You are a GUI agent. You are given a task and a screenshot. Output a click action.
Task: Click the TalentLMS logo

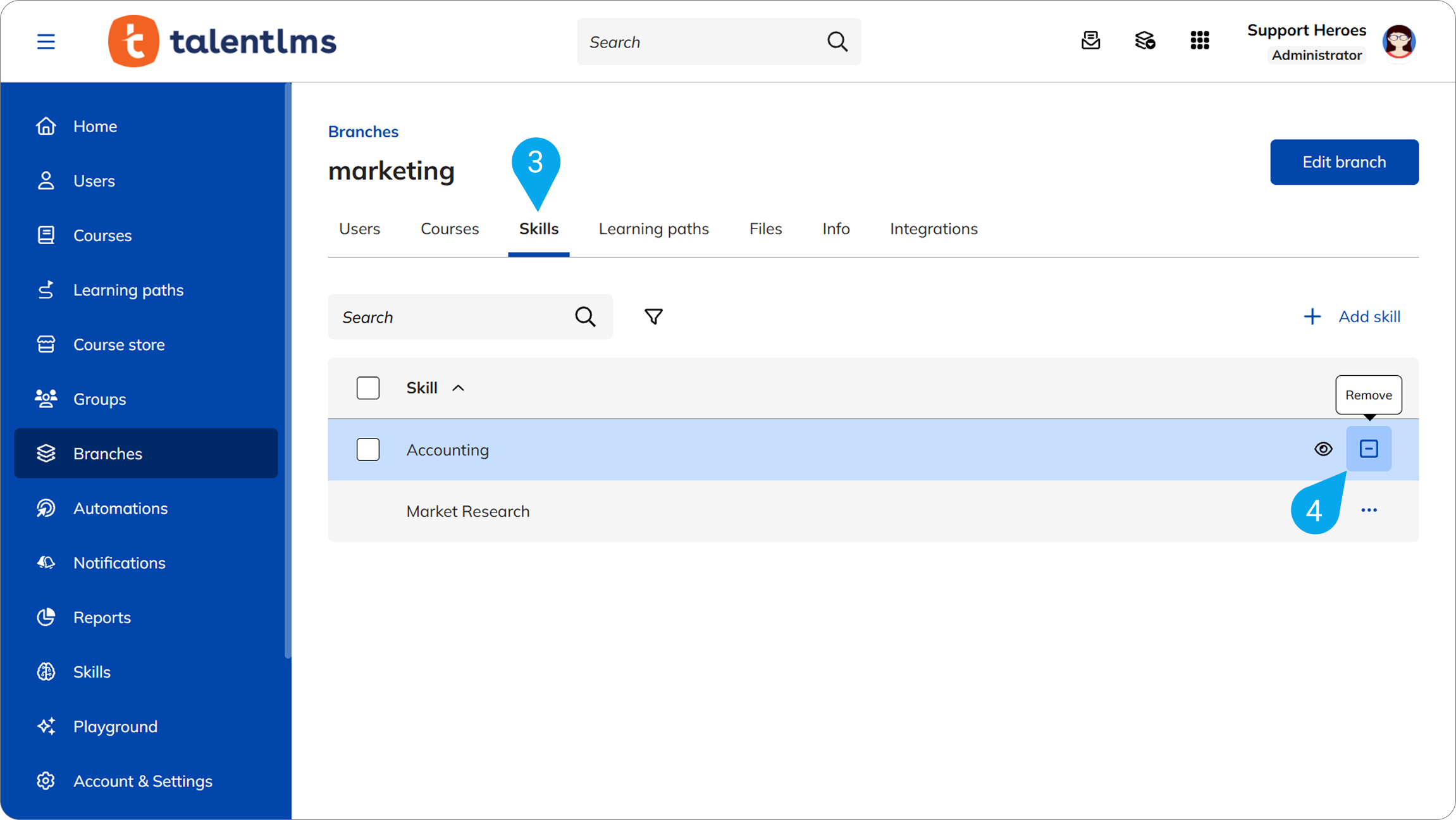[222, 42]
